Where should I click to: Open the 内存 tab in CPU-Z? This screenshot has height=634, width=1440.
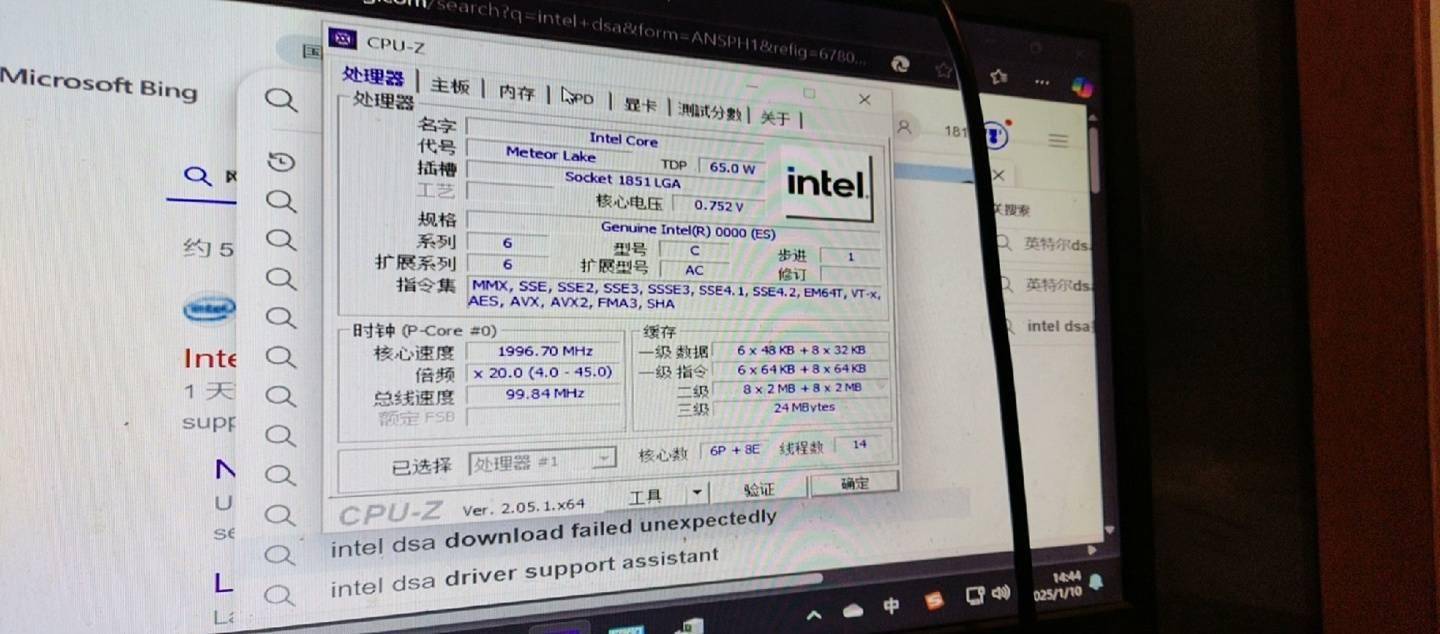coord(517,93)
